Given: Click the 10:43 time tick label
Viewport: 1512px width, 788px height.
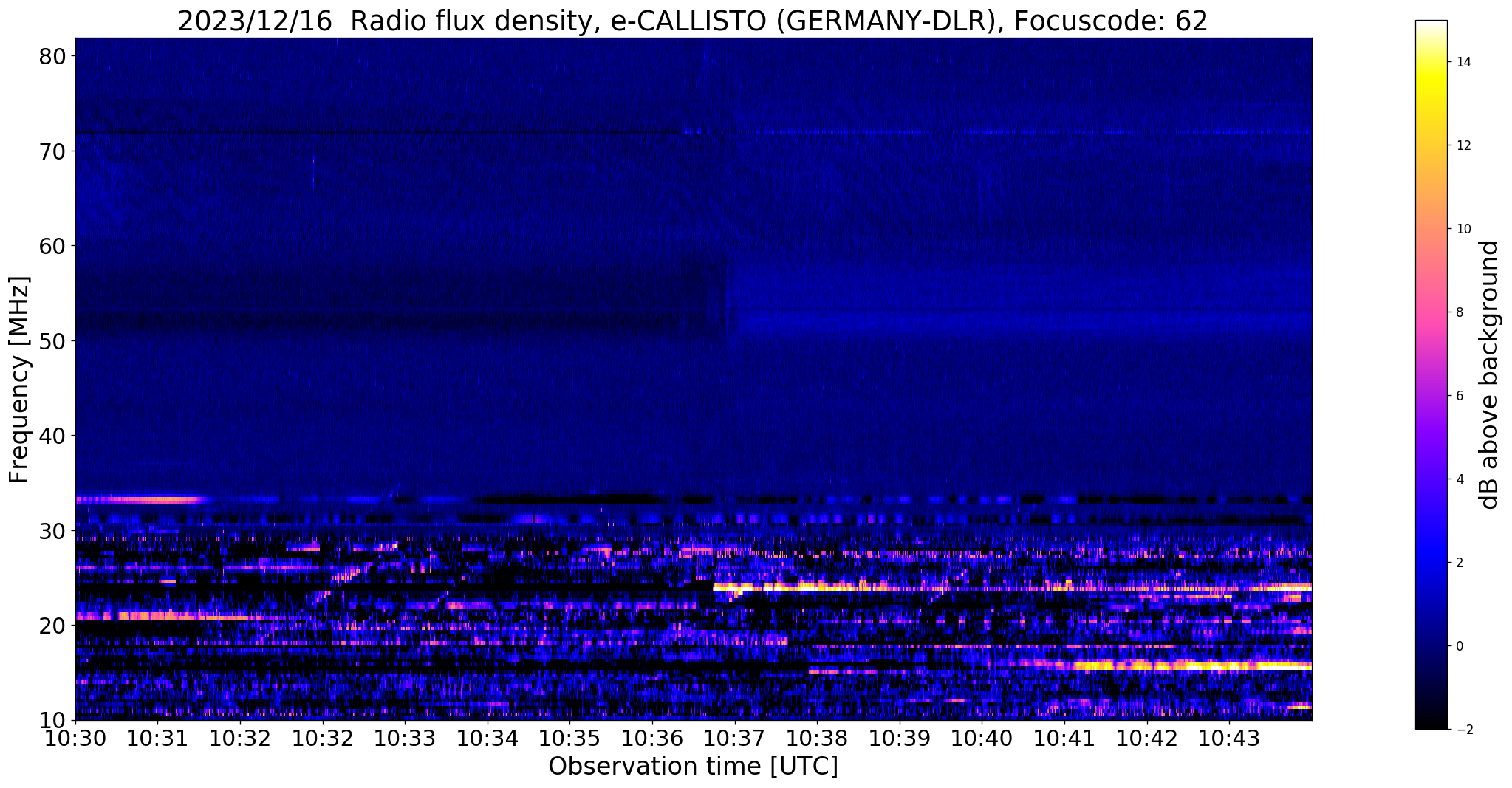Looking at the screenshot, I should coord(1229,739).
